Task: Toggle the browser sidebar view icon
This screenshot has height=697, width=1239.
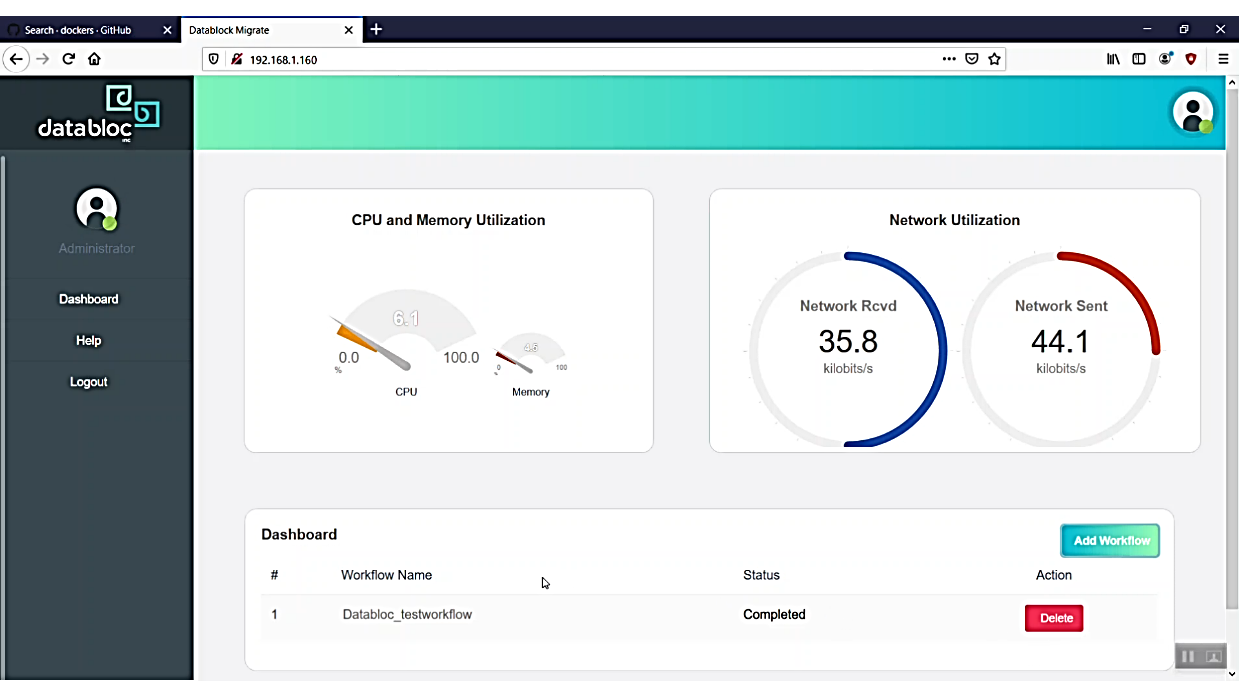Action: click(1139, 59)
